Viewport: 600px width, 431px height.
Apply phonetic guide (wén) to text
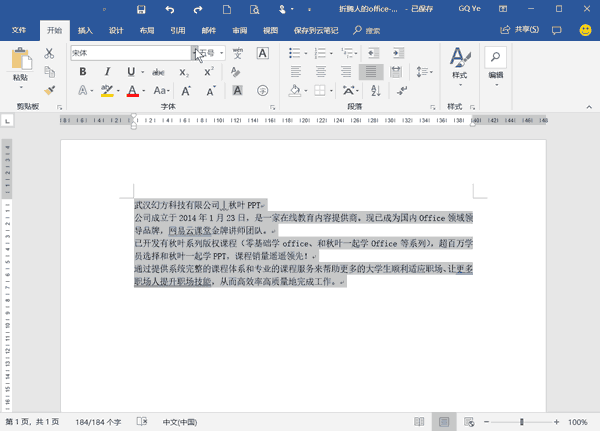(238, 53)
